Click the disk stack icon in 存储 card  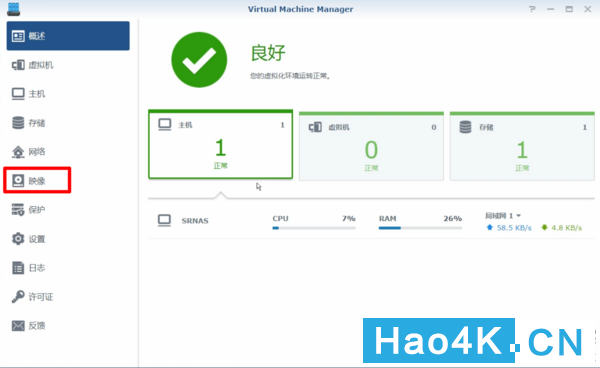point(465,127)
